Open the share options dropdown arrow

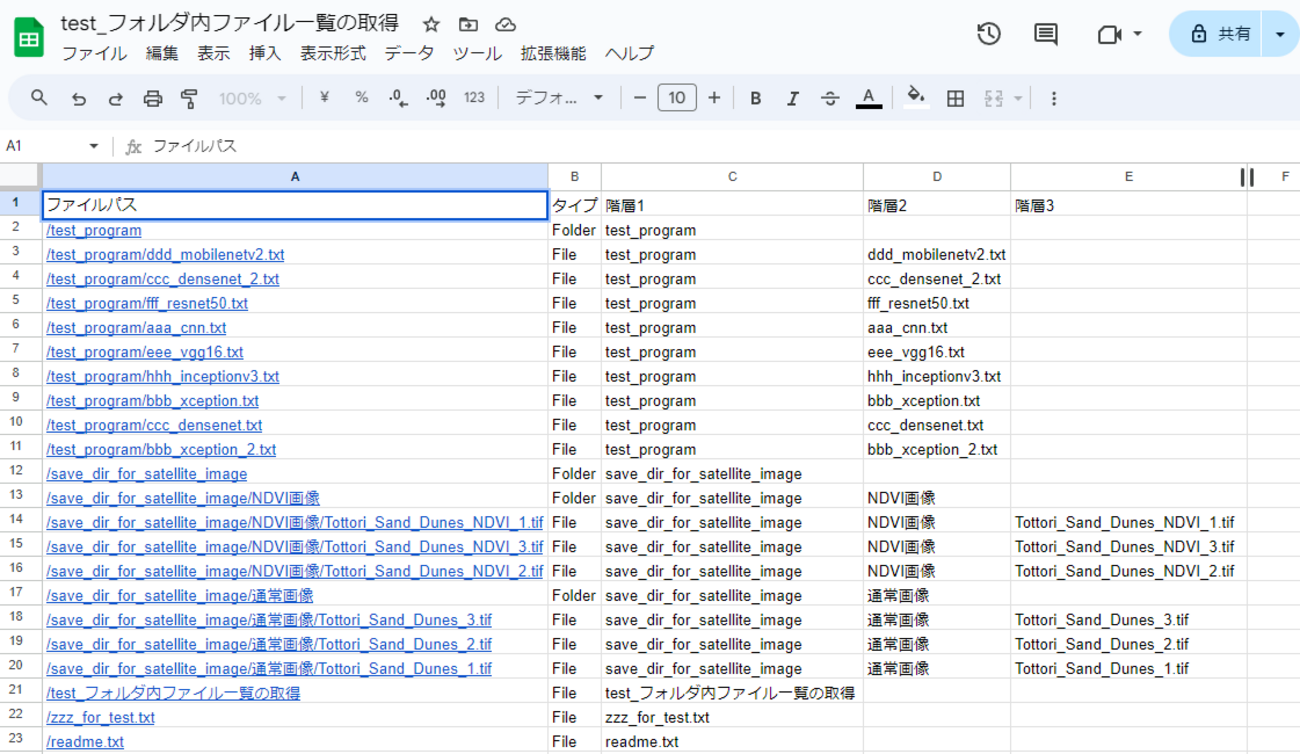click(1280, 34)
